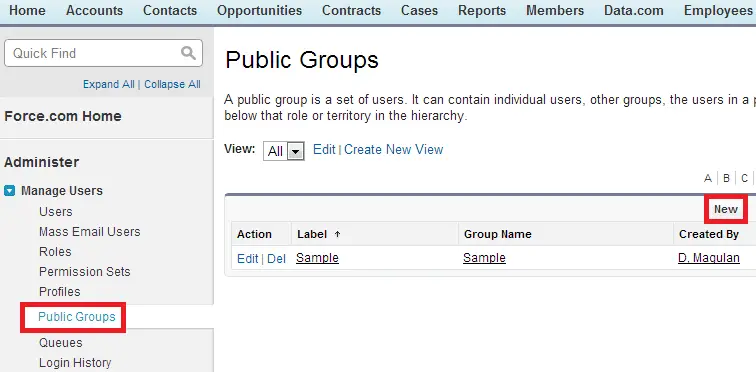Image resolution: width=756 pixels, height=372 pixels.
Task: Click Collapse All link
Action: [172, 84]
